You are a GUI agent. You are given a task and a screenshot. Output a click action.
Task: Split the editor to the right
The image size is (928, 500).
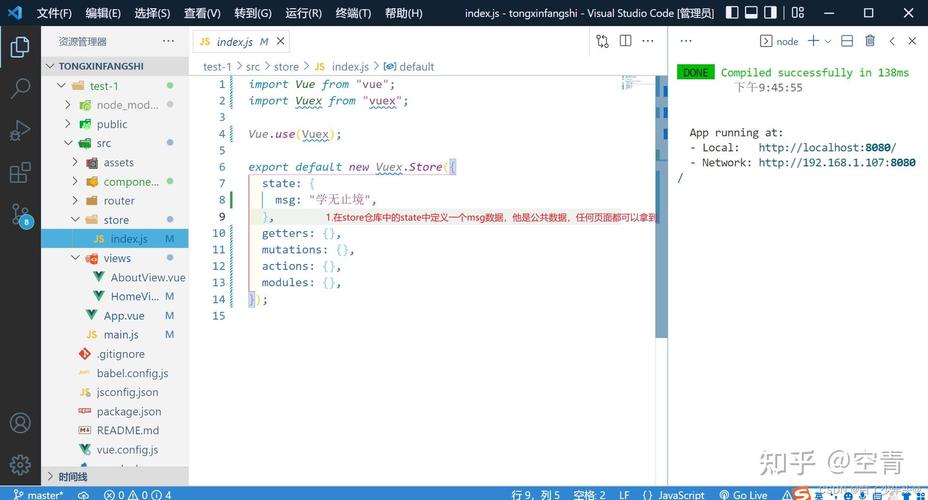click(626, 41)
